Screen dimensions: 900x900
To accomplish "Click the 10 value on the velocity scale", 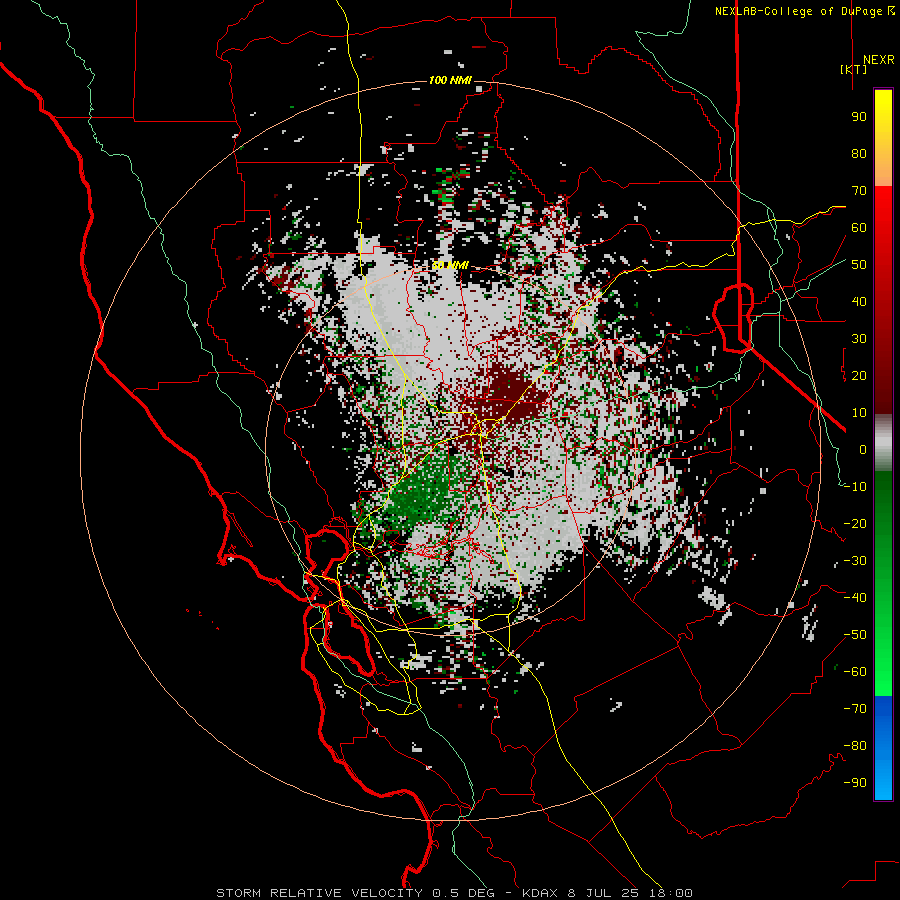I will (859, 413).
